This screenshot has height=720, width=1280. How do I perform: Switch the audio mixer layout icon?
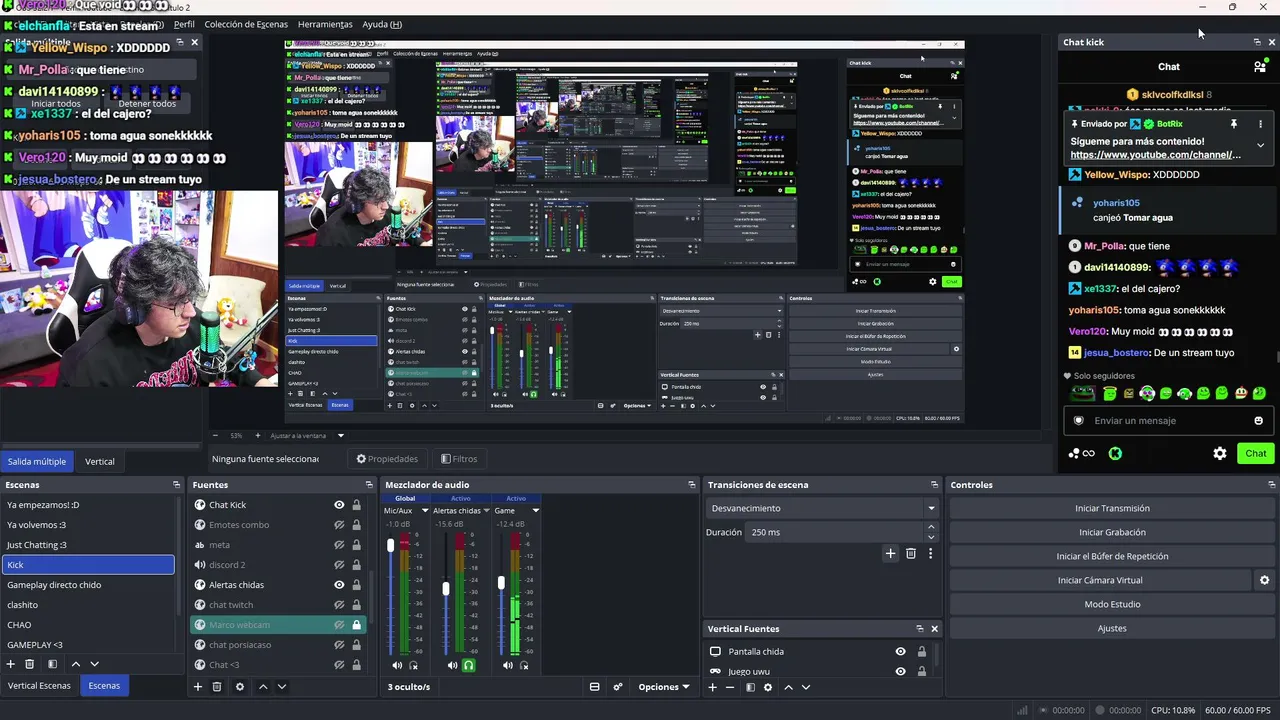coord(594,687)
